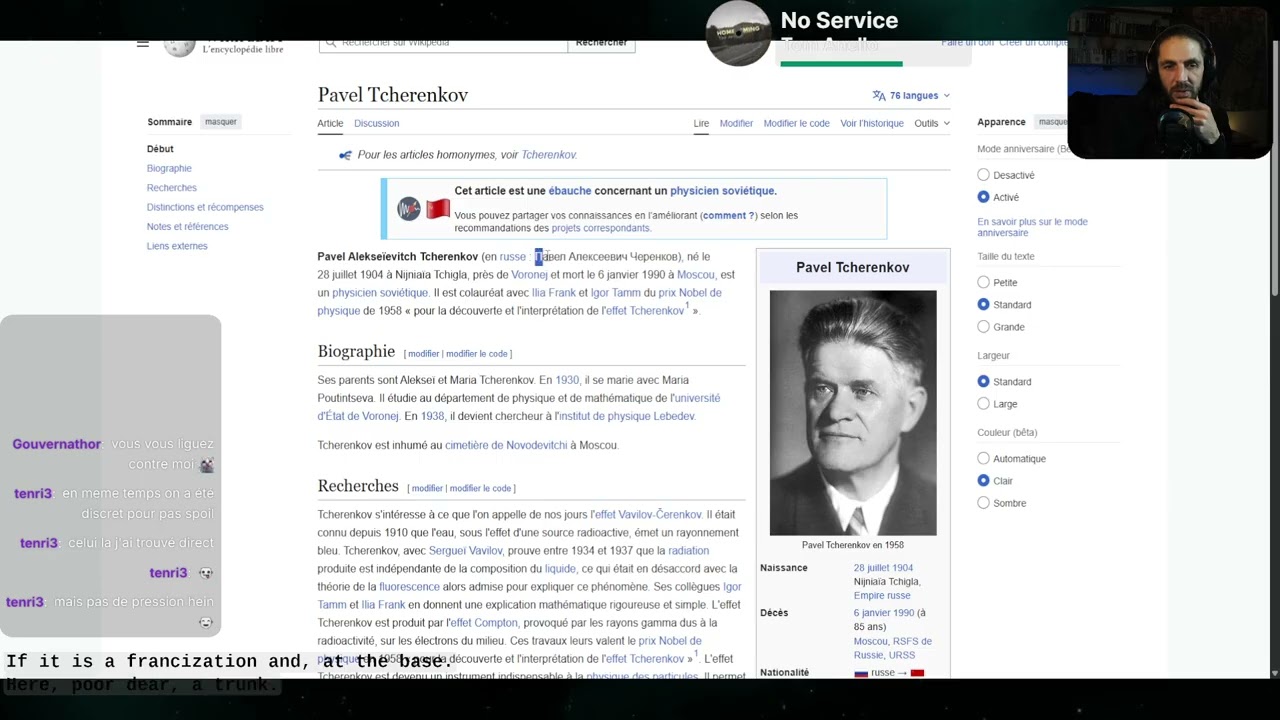Open the ébauche link in banner

(x=570, y=191)
